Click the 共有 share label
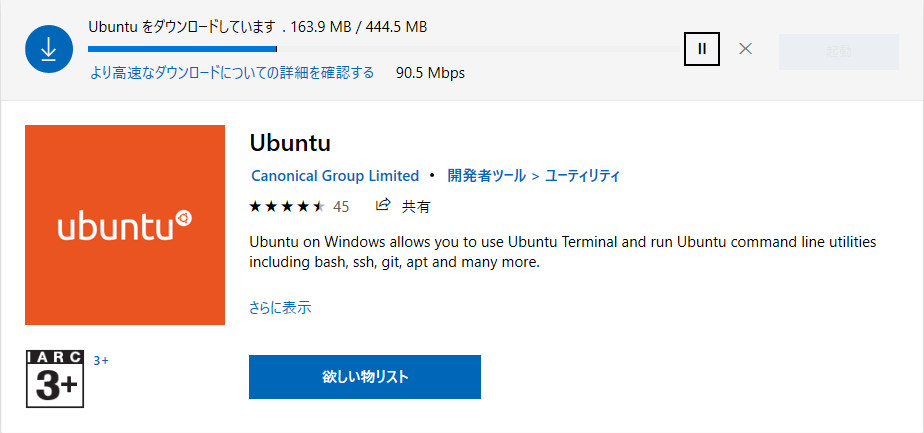924x433 pixels. tap(416, 207)
